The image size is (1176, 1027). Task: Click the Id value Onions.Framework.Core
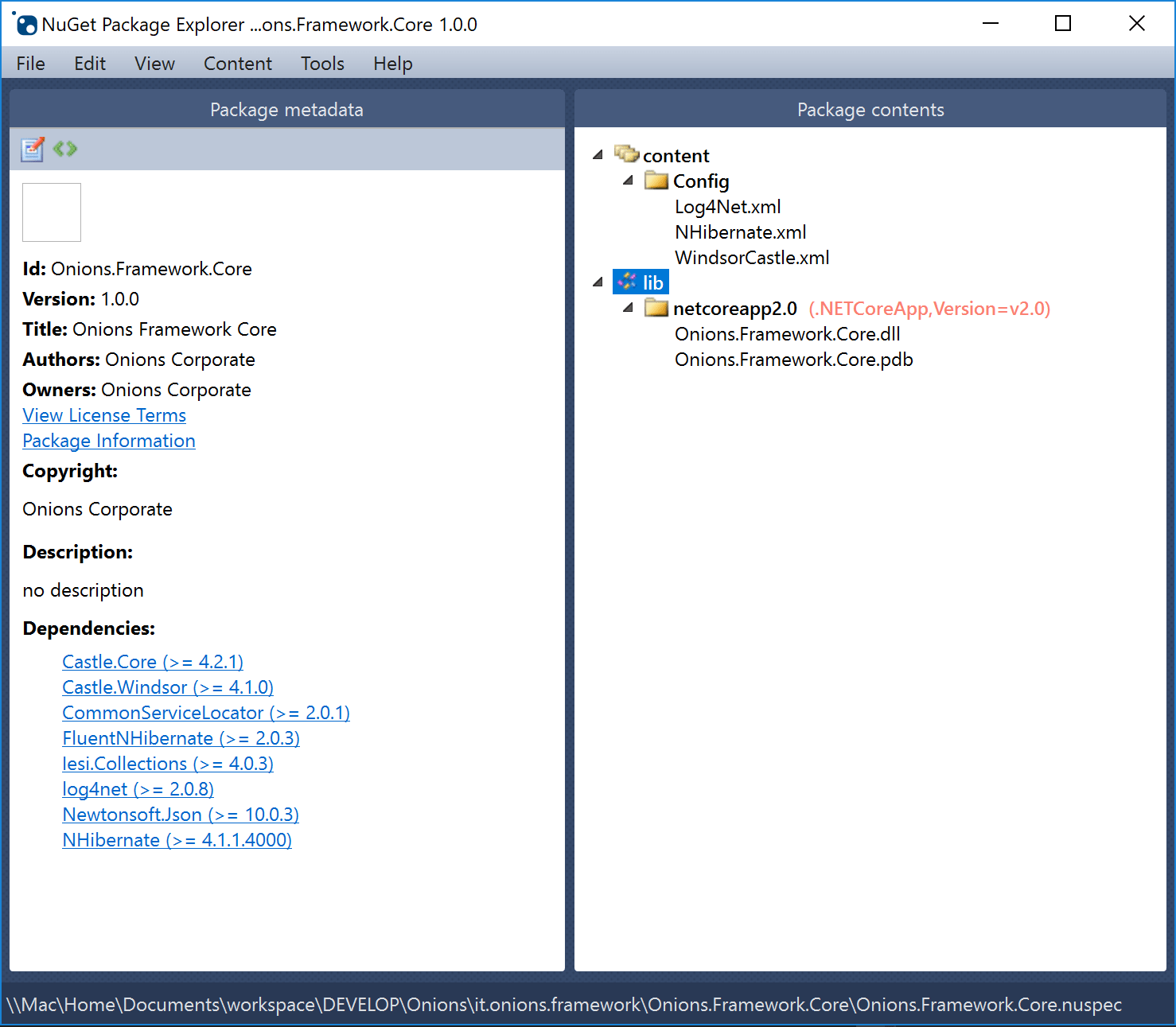[151, 269]
